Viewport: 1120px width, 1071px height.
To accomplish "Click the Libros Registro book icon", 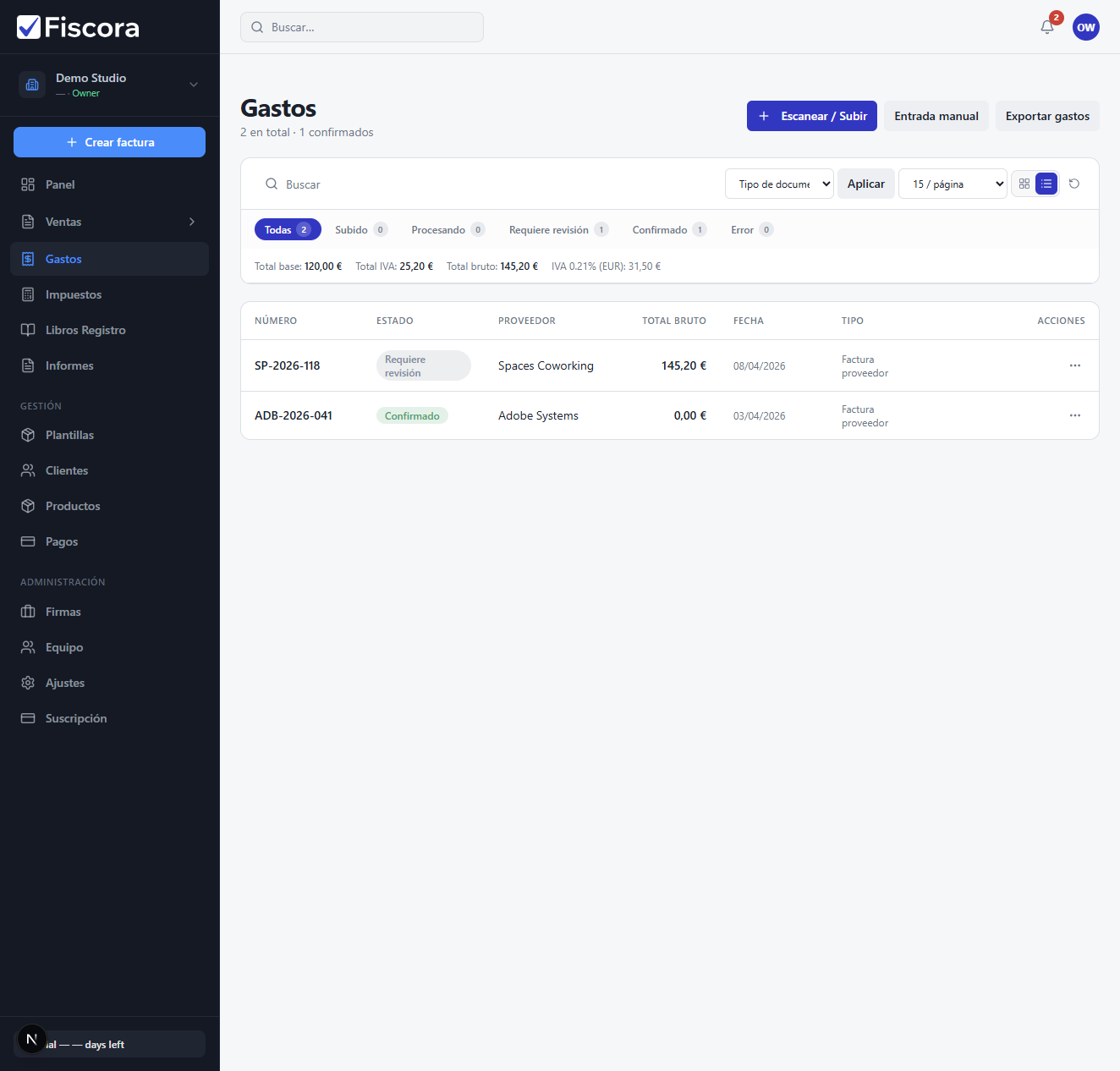I will click(x=28, y=330).
